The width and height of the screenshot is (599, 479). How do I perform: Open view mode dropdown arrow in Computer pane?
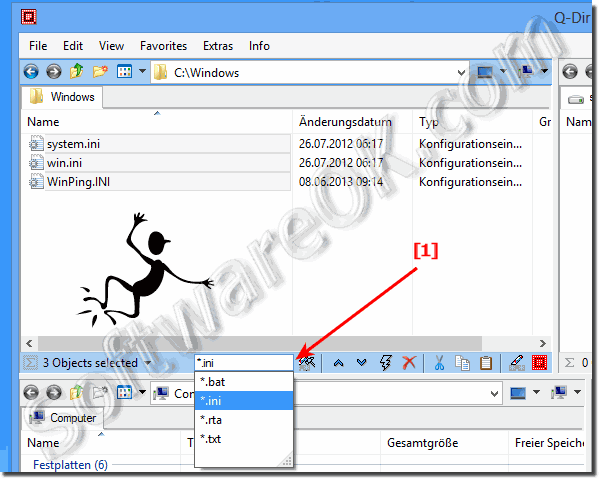pos(142,392)
